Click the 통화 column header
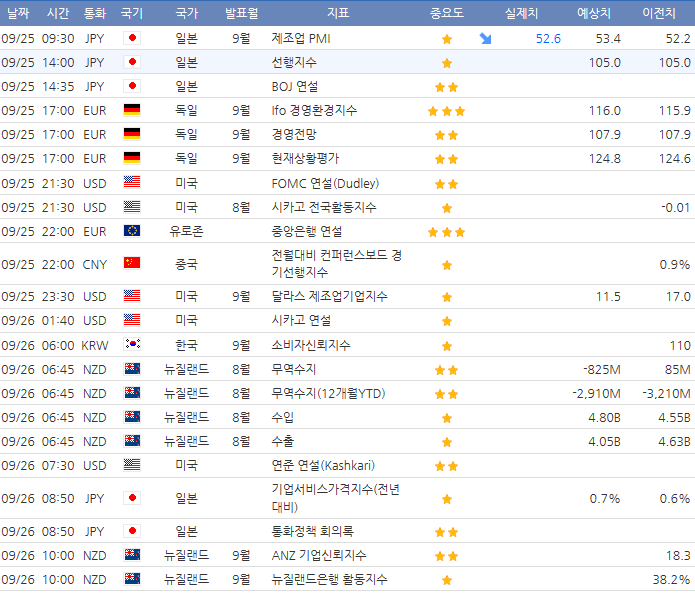This screenshot has width=695, height=594. click(x=95, y=13)
